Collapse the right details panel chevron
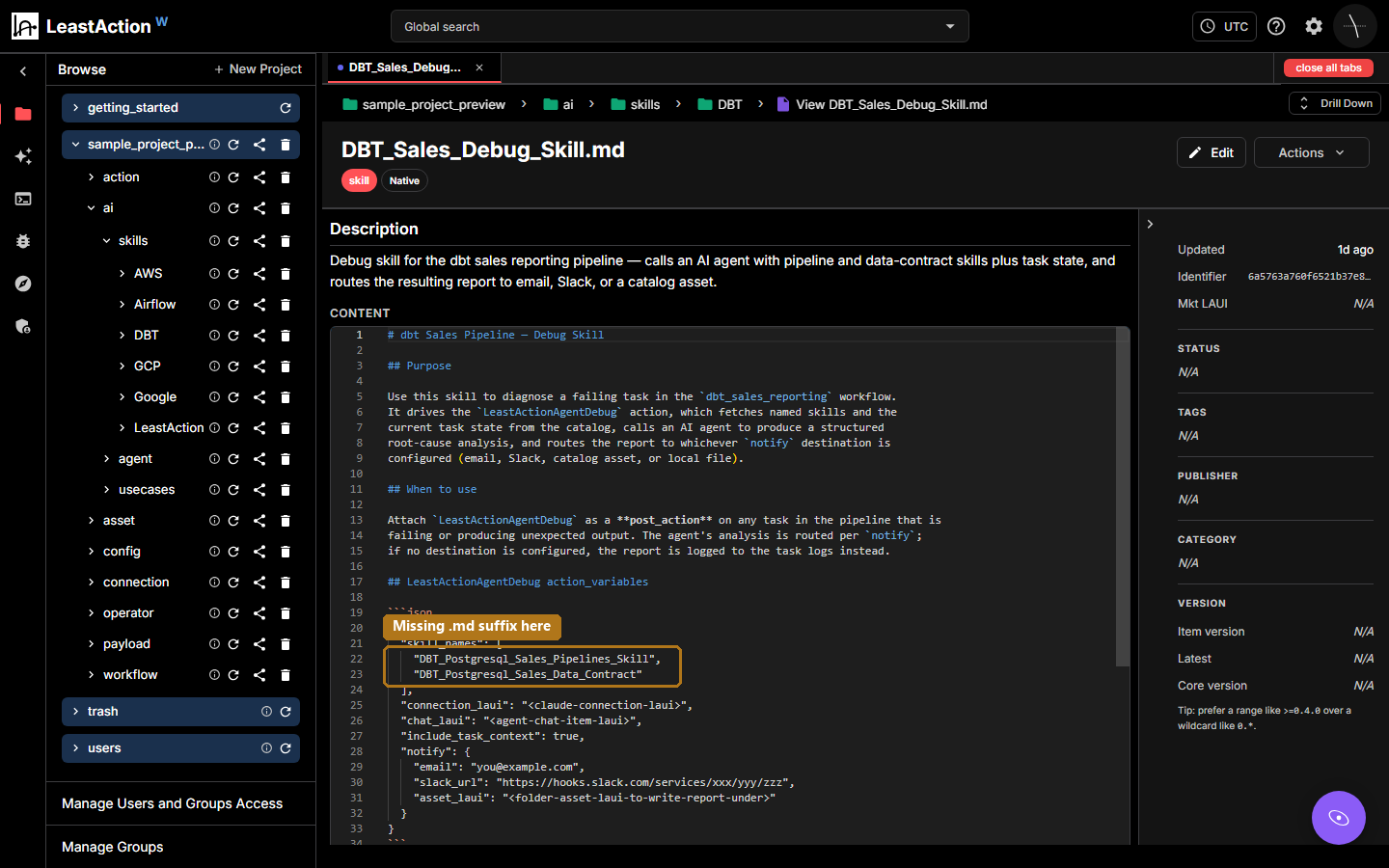 [1150, 224]
